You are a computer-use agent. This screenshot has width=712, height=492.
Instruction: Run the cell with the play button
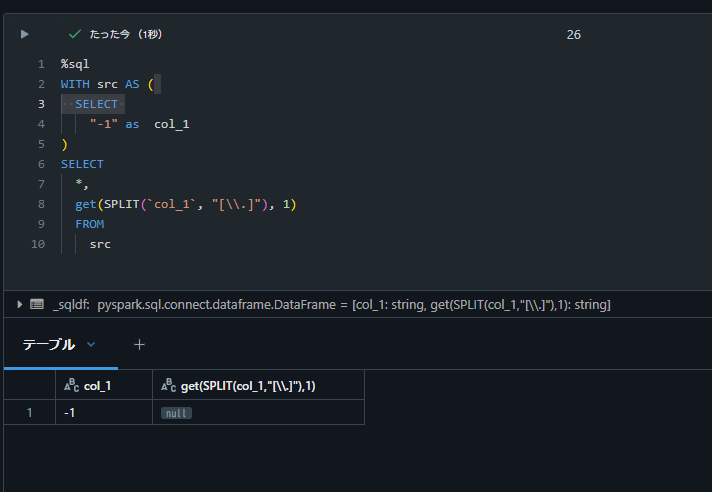click(x=25, y=34)
